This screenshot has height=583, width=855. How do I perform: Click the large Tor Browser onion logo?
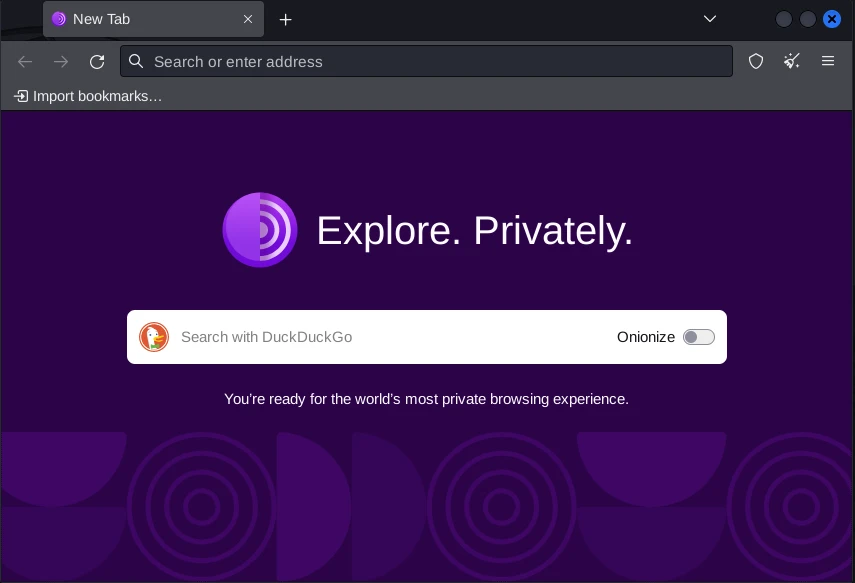click(x=260, y=230)
